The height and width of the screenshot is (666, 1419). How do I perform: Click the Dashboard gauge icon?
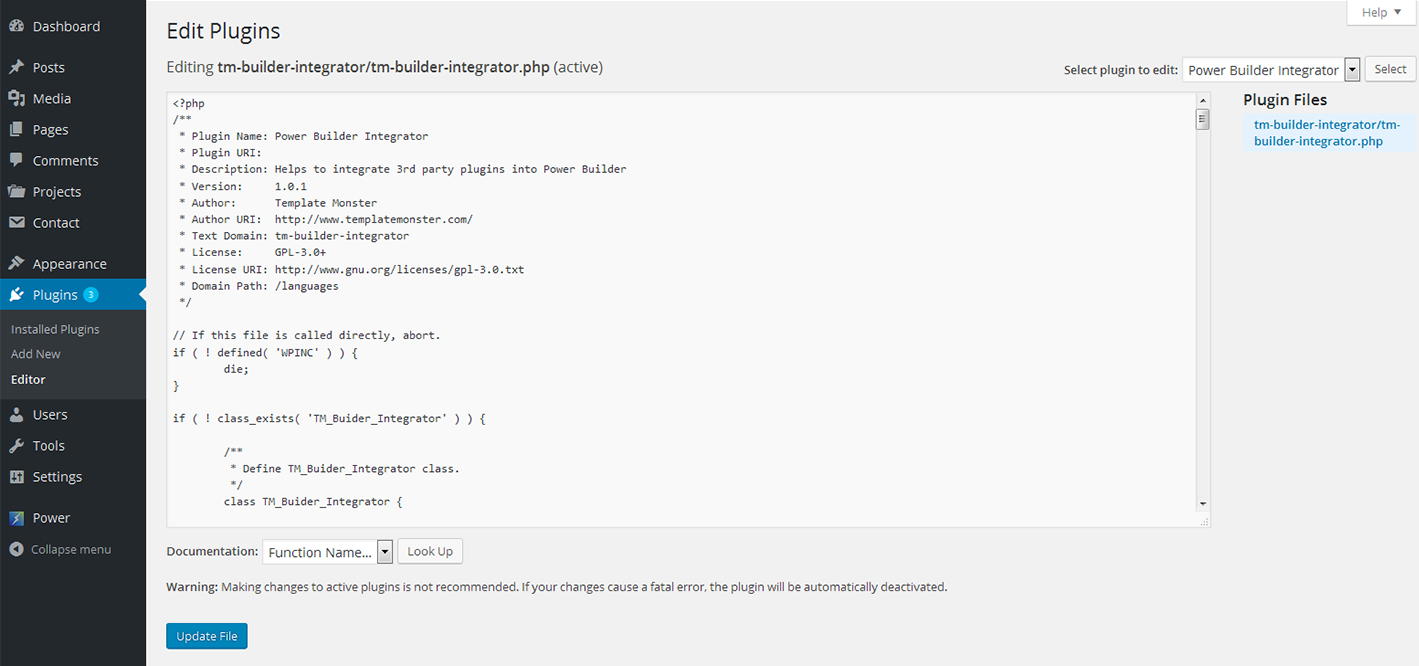tap(16, 27)
